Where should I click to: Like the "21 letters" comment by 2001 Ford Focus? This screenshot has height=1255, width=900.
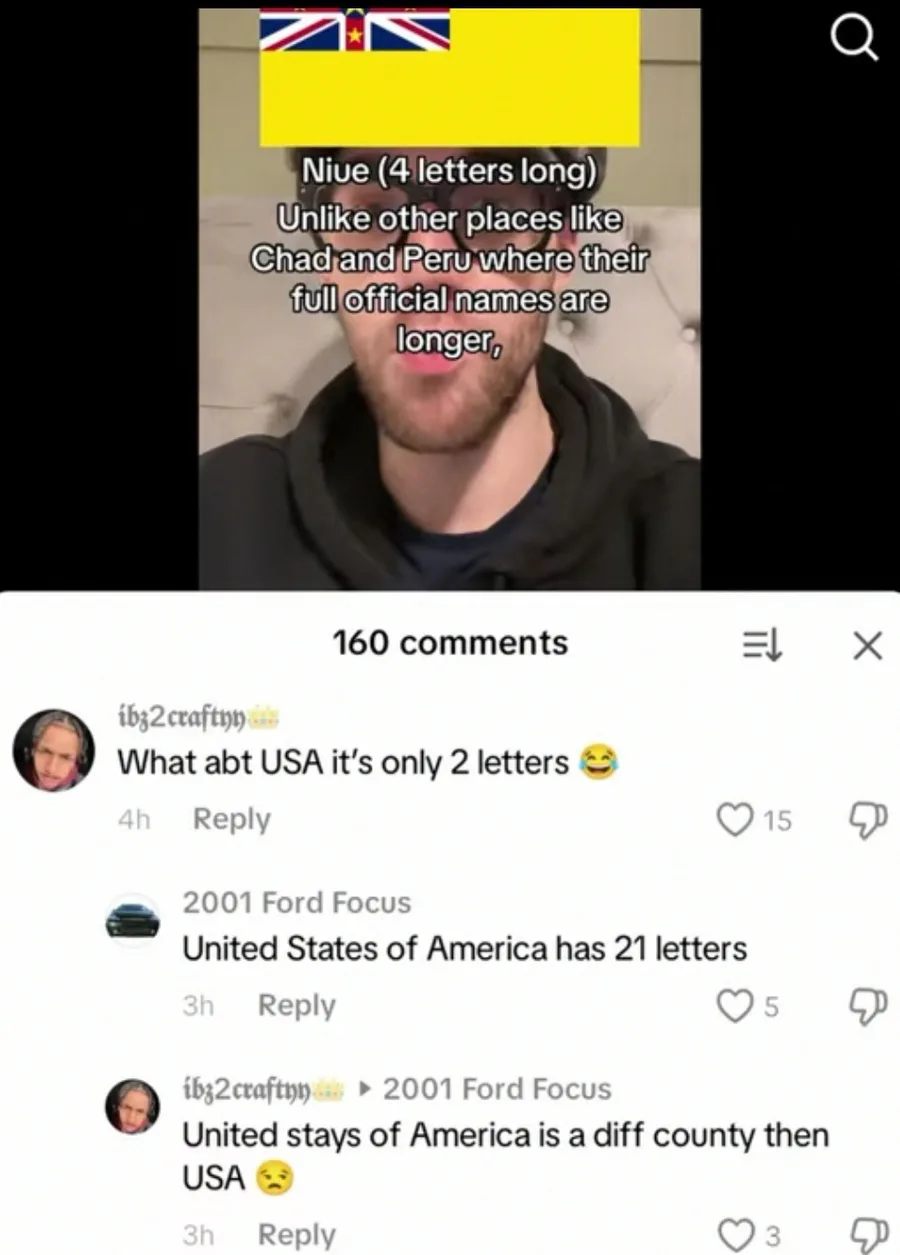pos(735,1006)
